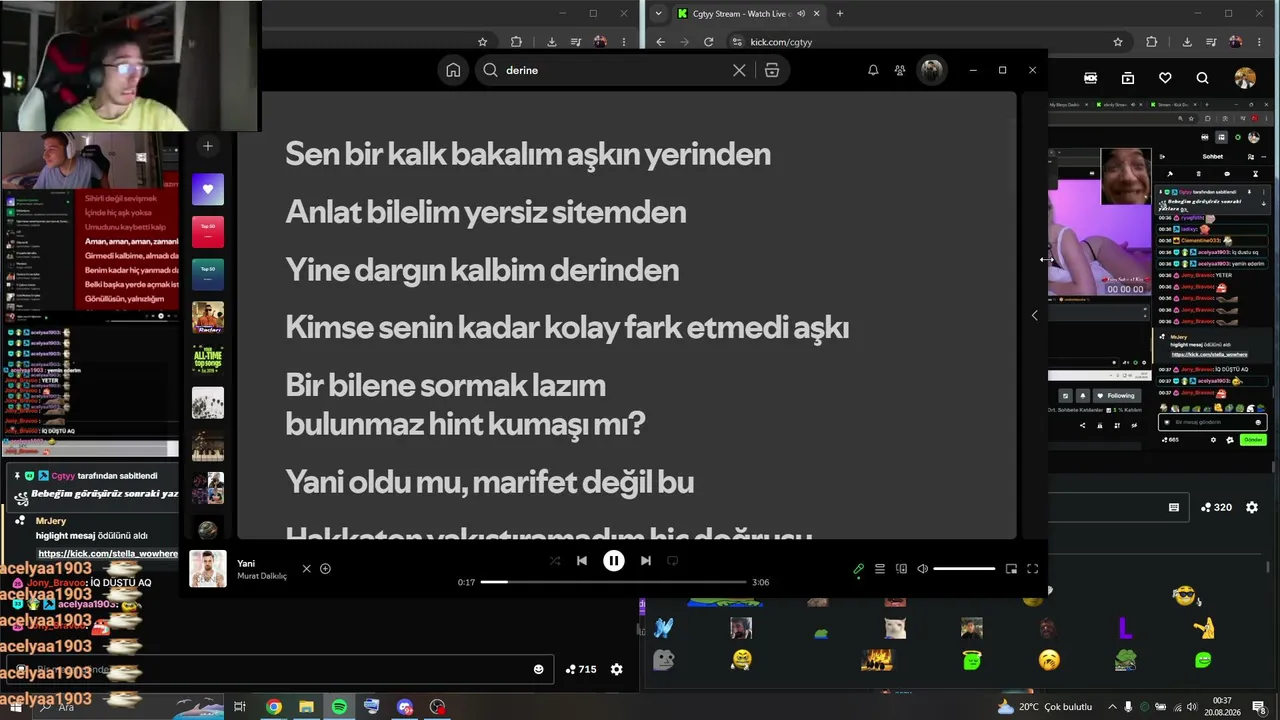Pause the playing song
The image size is (1280, 720).
[x=614, y=561]
